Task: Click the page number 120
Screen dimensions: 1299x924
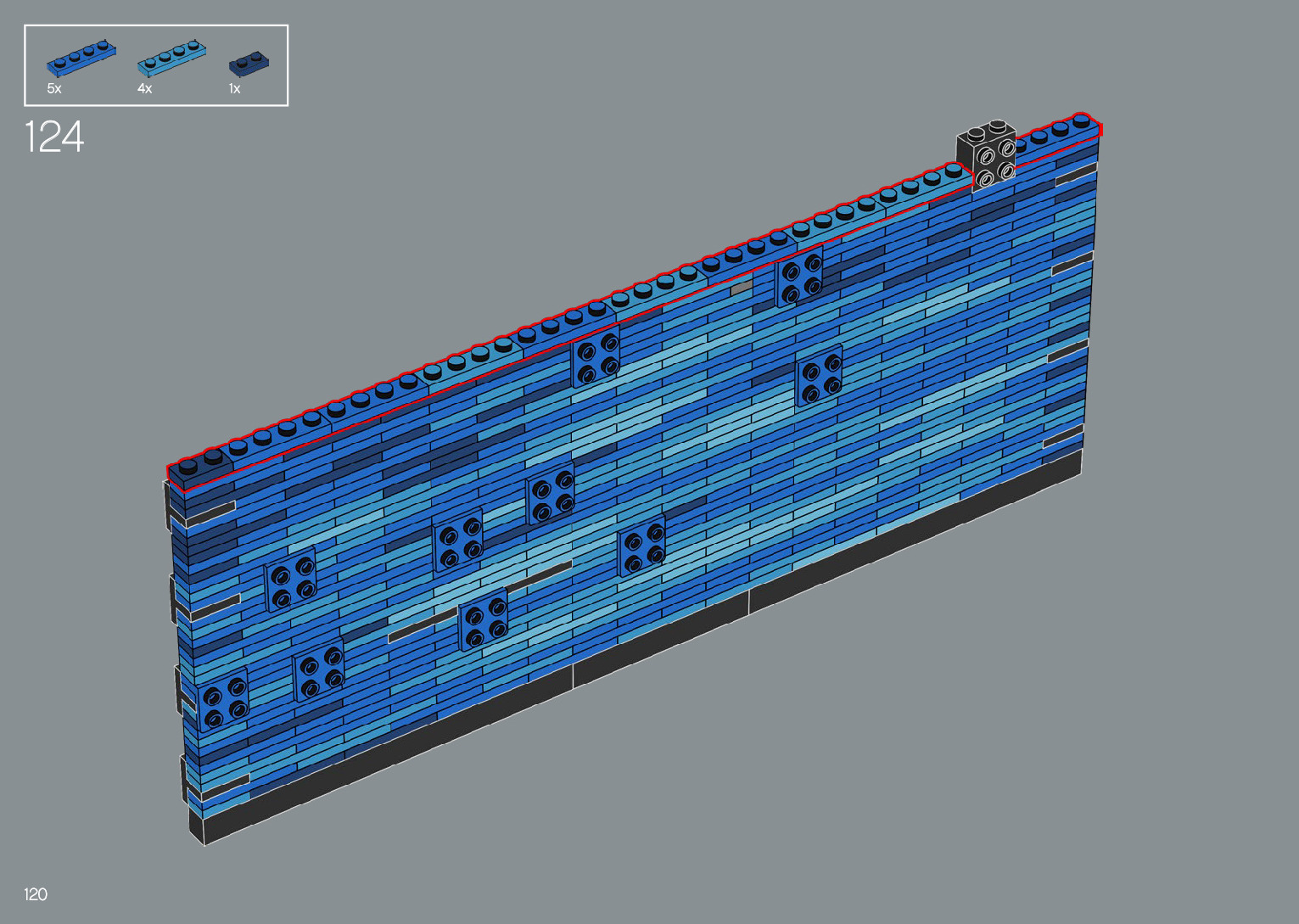Action: coord(36,894)
